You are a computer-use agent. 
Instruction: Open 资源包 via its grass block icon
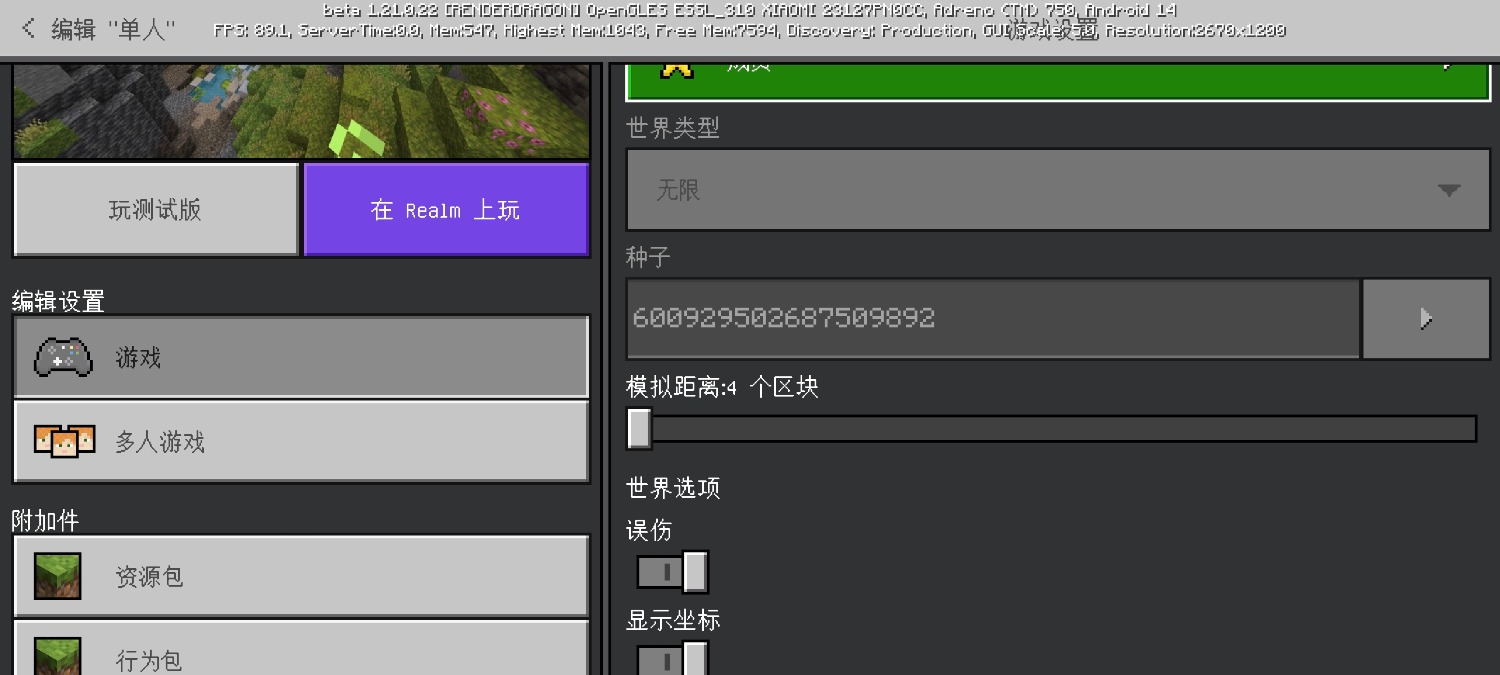(57, 576)
